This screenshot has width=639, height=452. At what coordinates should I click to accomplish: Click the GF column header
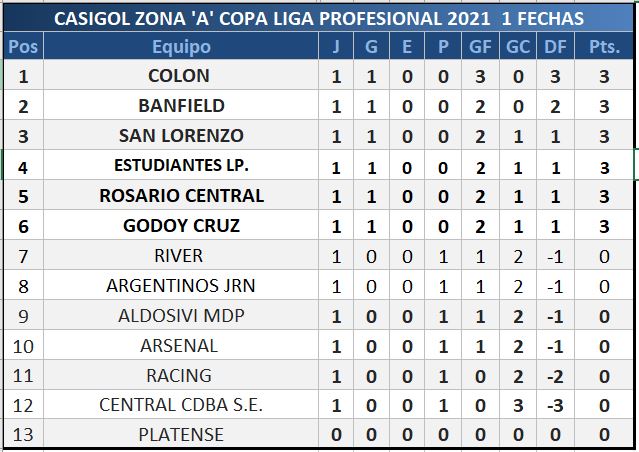coord(480,47)
